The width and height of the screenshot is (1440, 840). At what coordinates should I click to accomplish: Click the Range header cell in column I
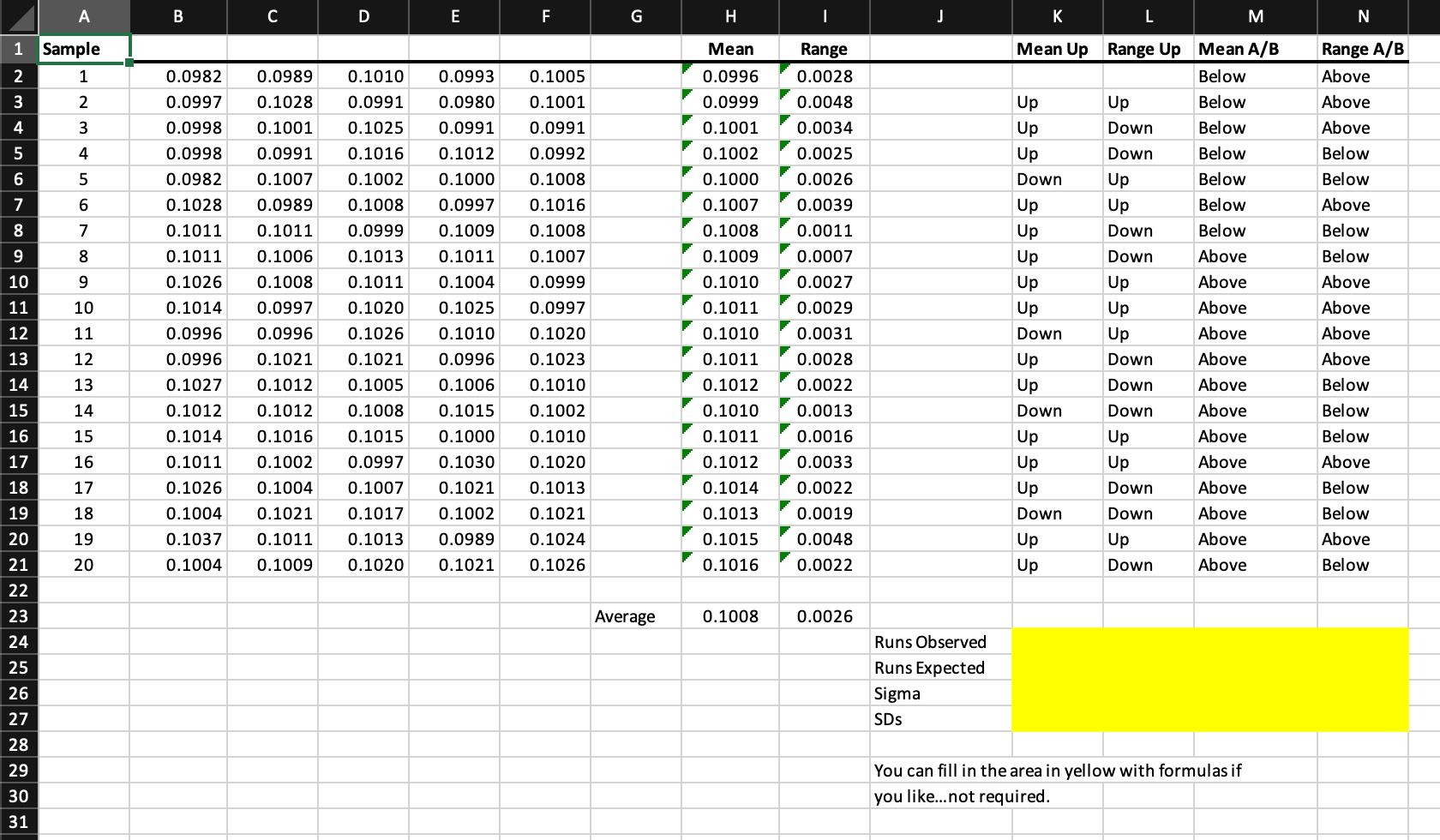tap(825, 49)
